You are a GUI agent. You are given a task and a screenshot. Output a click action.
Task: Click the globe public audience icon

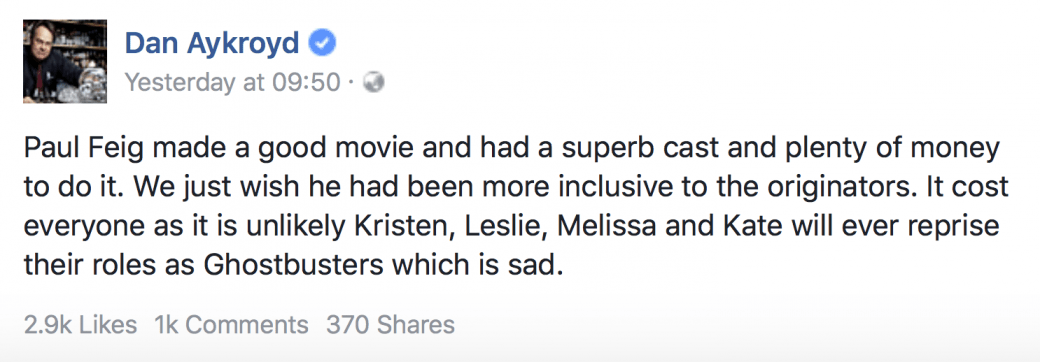(374, 82)
